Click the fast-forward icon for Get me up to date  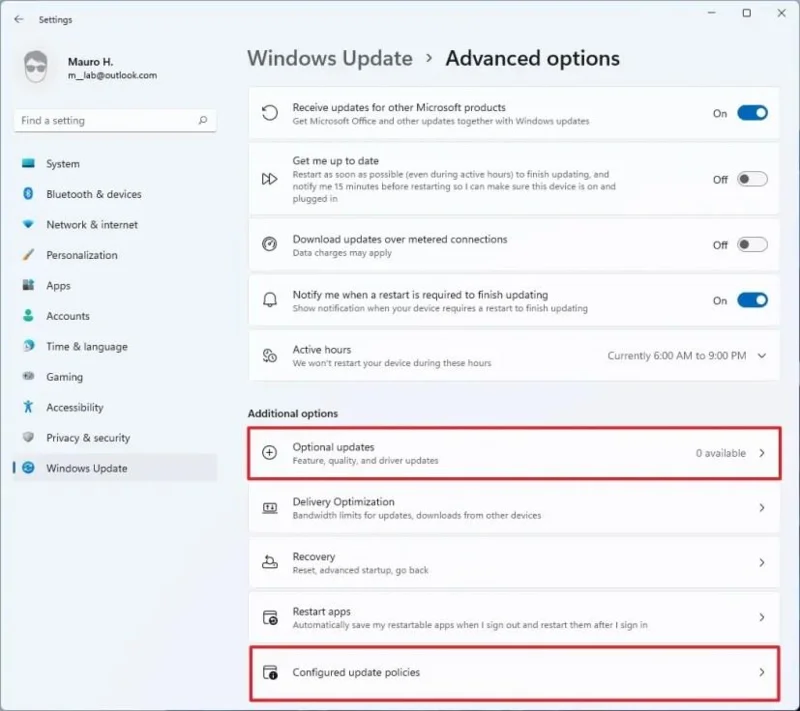pos(269,179)
